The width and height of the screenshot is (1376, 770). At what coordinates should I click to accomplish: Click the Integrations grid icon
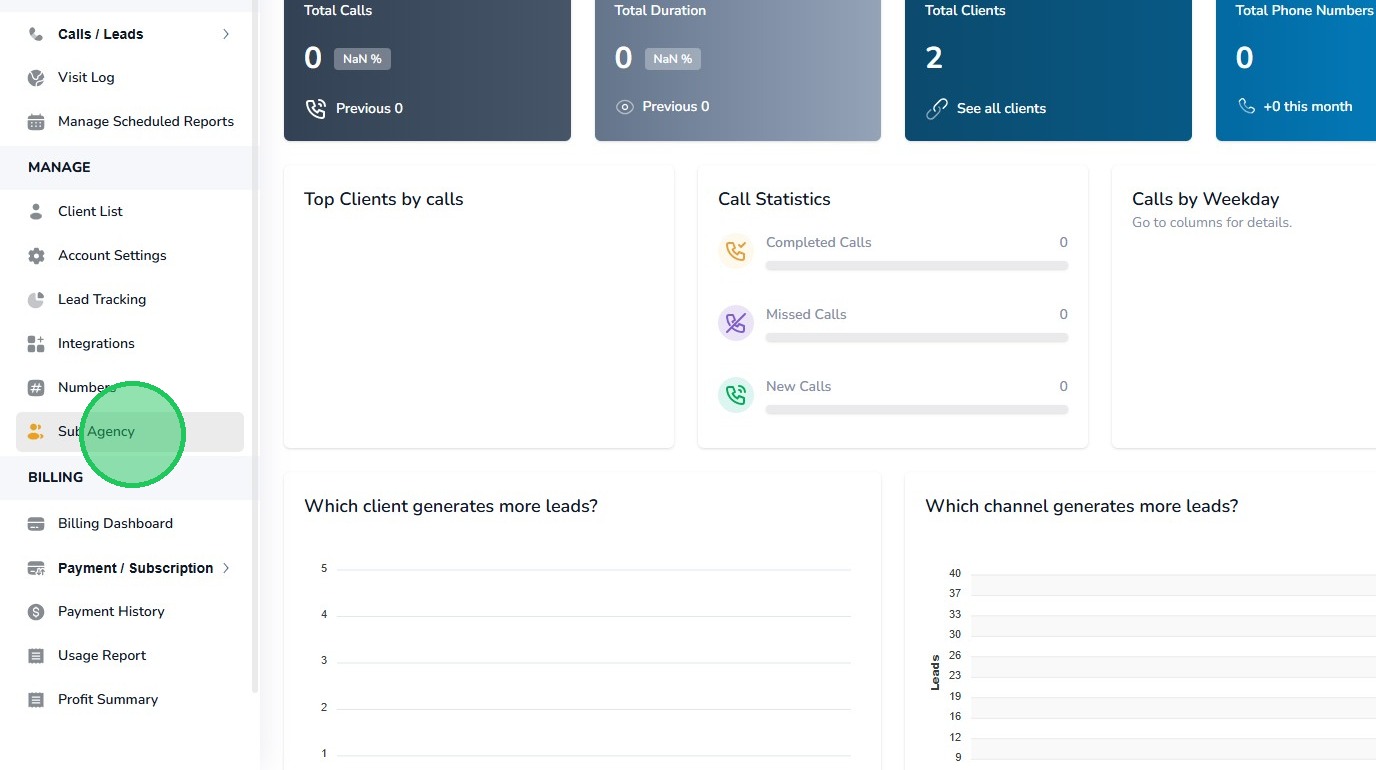point(36,344)
